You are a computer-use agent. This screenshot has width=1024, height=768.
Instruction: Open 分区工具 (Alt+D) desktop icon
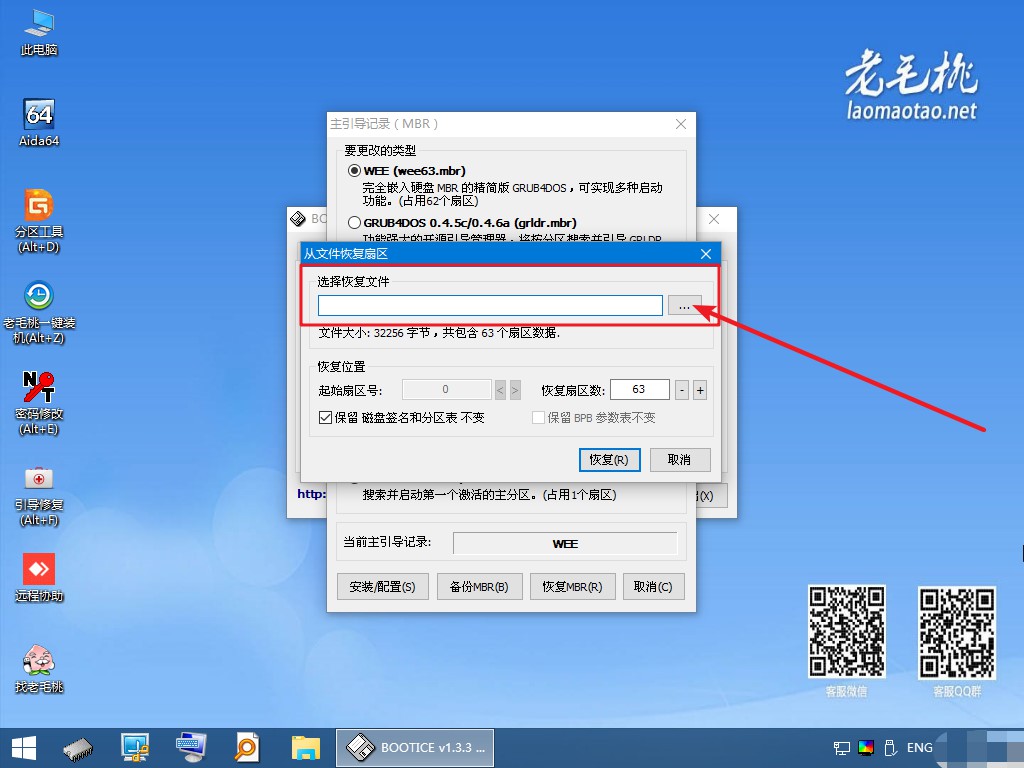(39, 221)
